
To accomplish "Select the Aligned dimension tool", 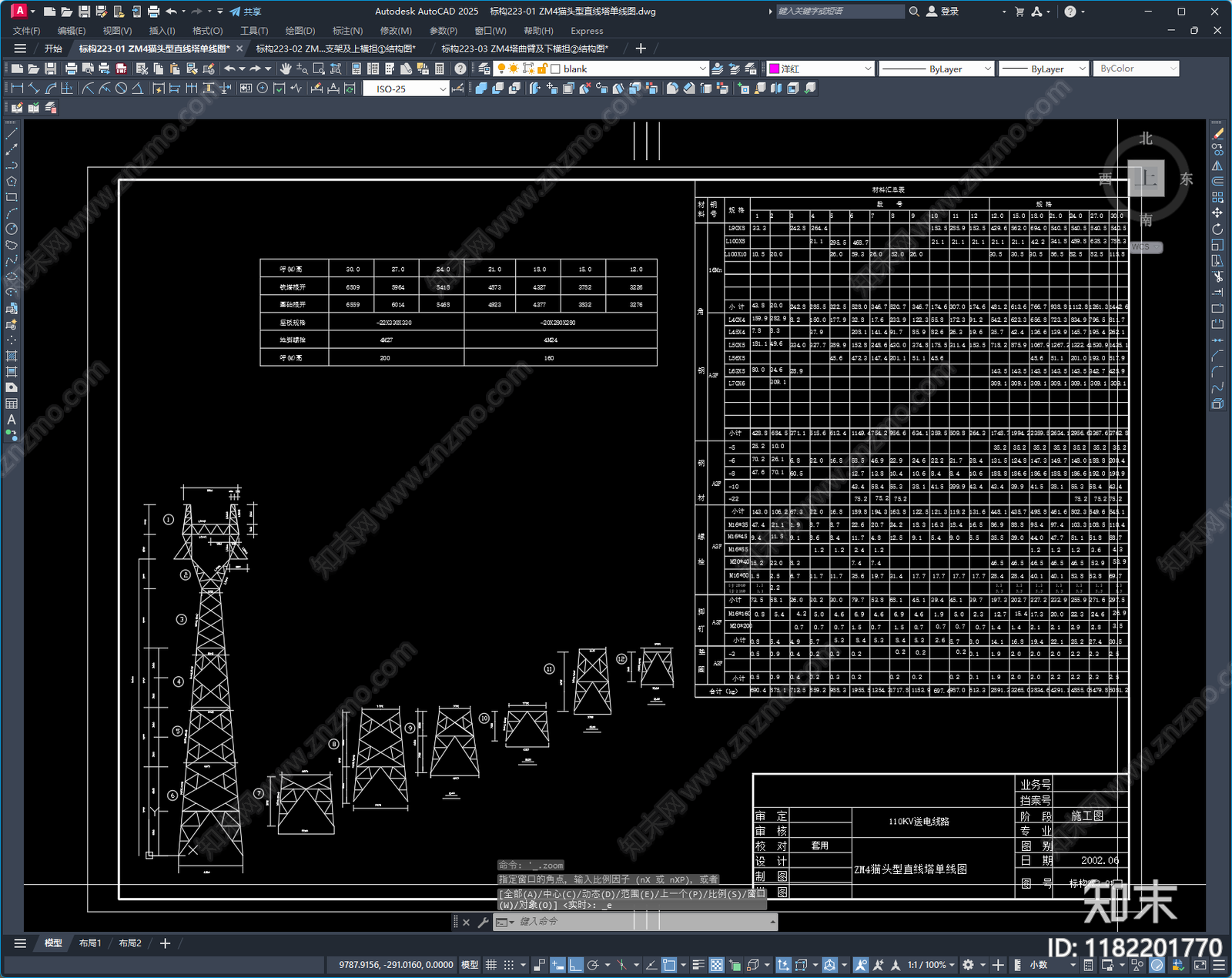I will pos(34,89).
